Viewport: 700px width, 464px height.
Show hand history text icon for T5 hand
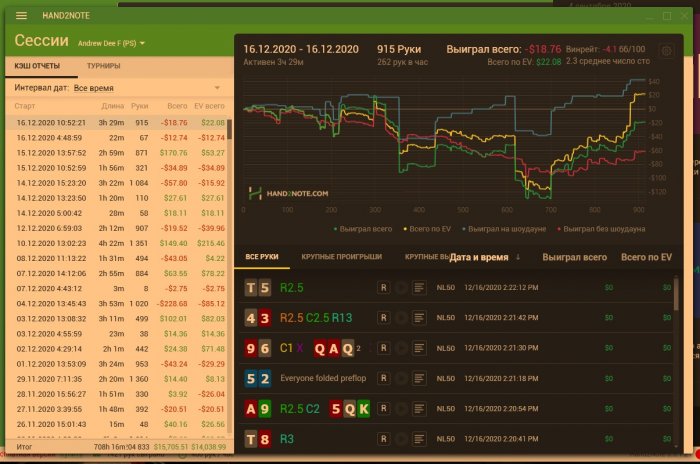(x=419, y=288)
